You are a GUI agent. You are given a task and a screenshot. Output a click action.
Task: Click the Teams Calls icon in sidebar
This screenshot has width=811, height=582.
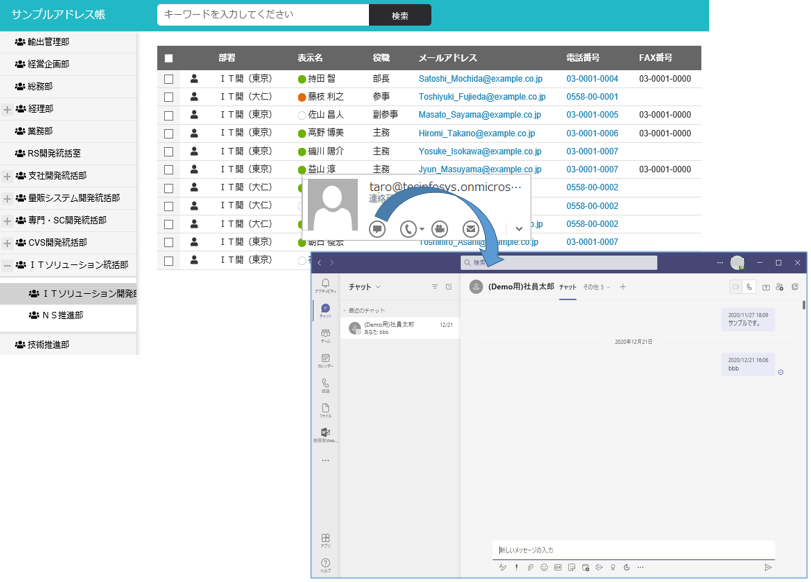(325, 385)
